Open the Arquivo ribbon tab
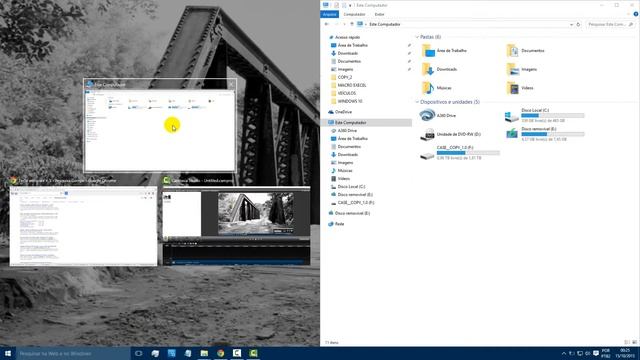This screenshot has width=640, height=360. pyautogui.click(x=329, y=14)
